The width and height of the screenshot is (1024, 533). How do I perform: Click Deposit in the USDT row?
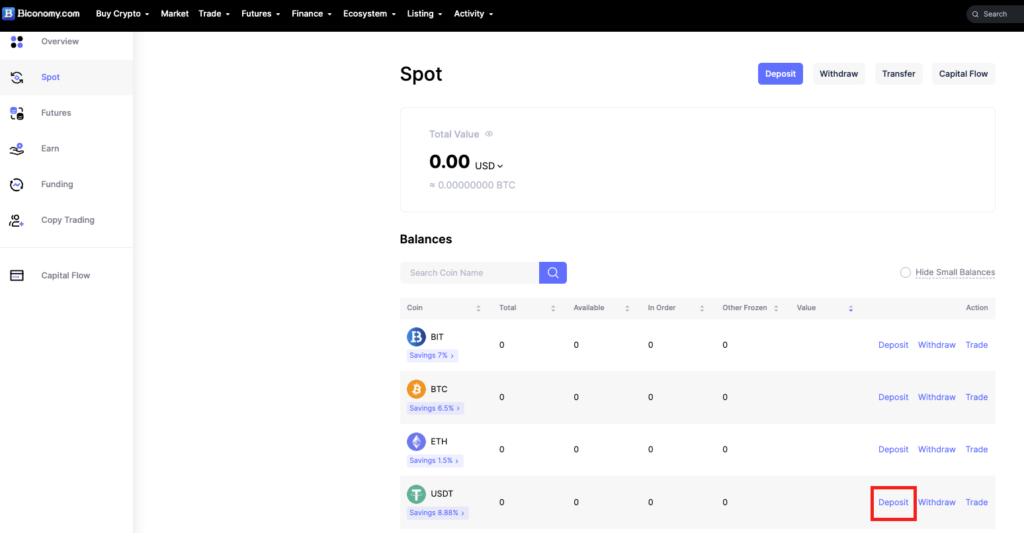893,502
